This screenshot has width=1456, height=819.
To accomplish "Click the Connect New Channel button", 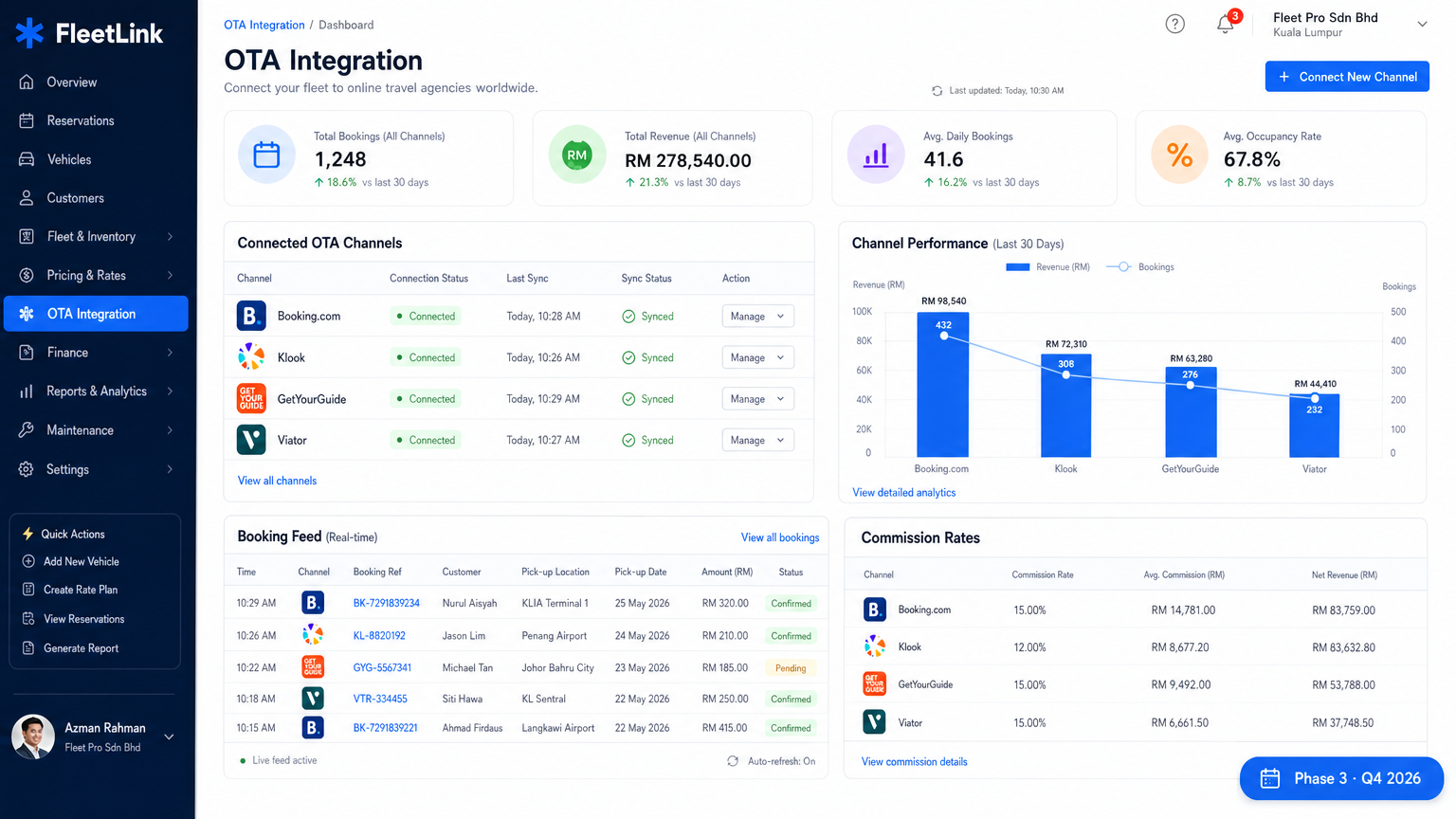I will tap(1346, 76).
